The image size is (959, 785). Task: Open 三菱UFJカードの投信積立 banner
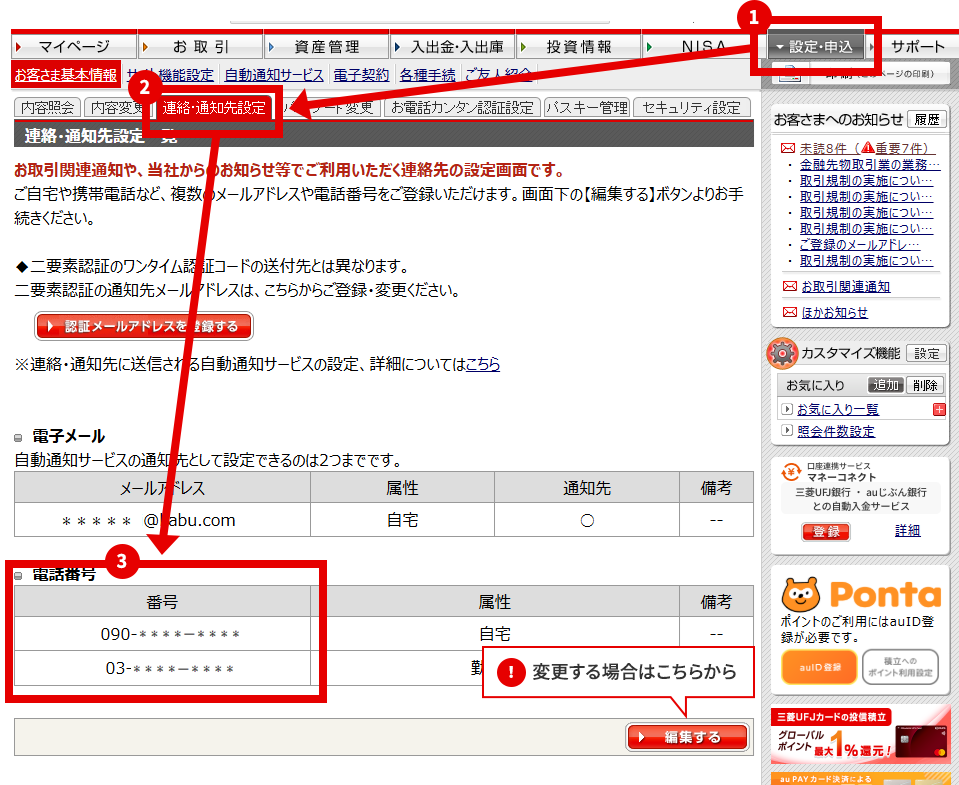[861, 736]
